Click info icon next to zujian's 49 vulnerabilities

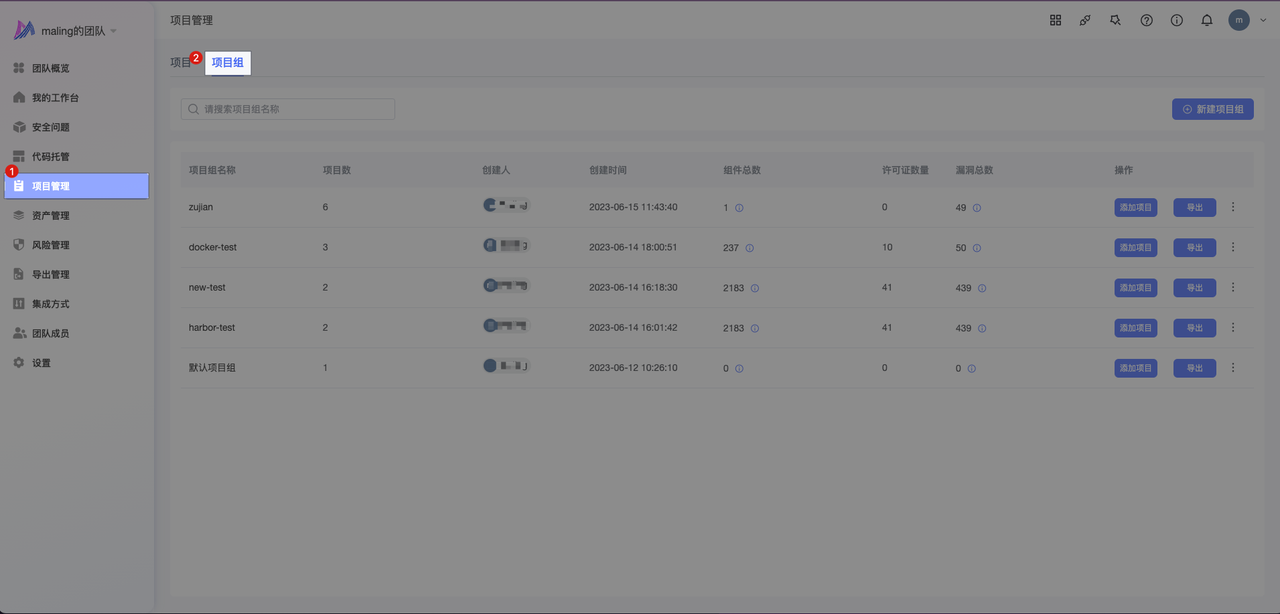pyautogui.click(x=976, y=208)
